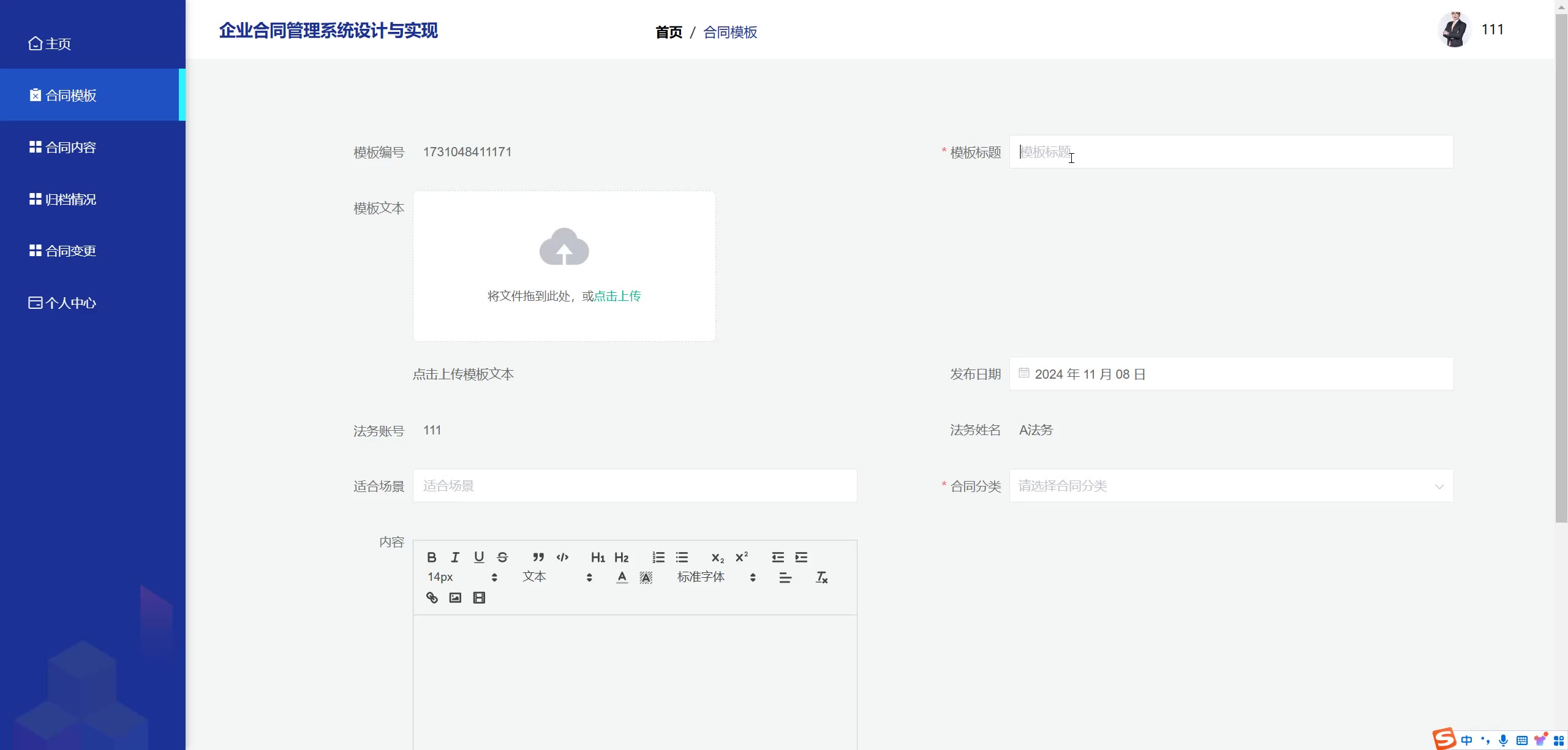Image resolution: width=1568 pixels, height=750 pixels.
Task: Open the text color picker in editor
Action: pos(622,577)
